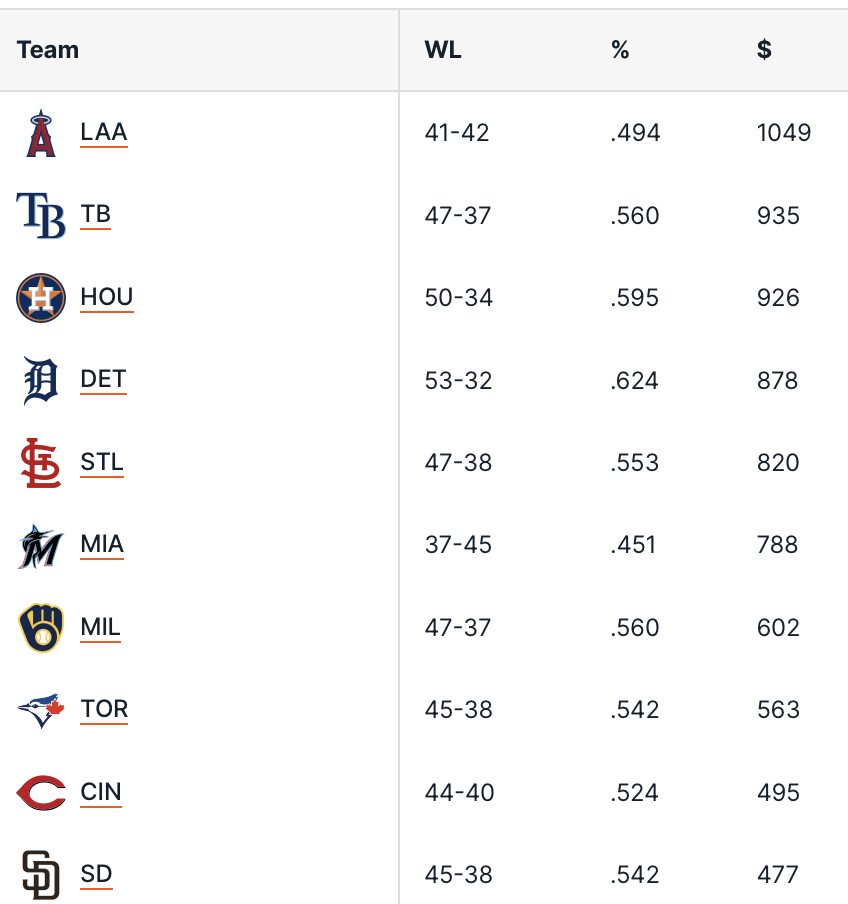Click the San Diego Padres logo
Viewport: 848px width, 904px height.
pyautogui.click(x=41, y=875)
